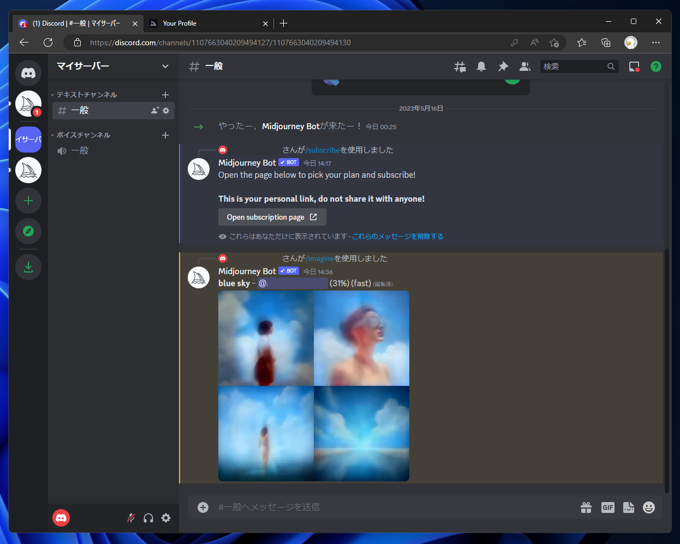View site information lock icon
Image resolution: width=680 pixels, height=544 pixels.
click(x=77, y=43)
